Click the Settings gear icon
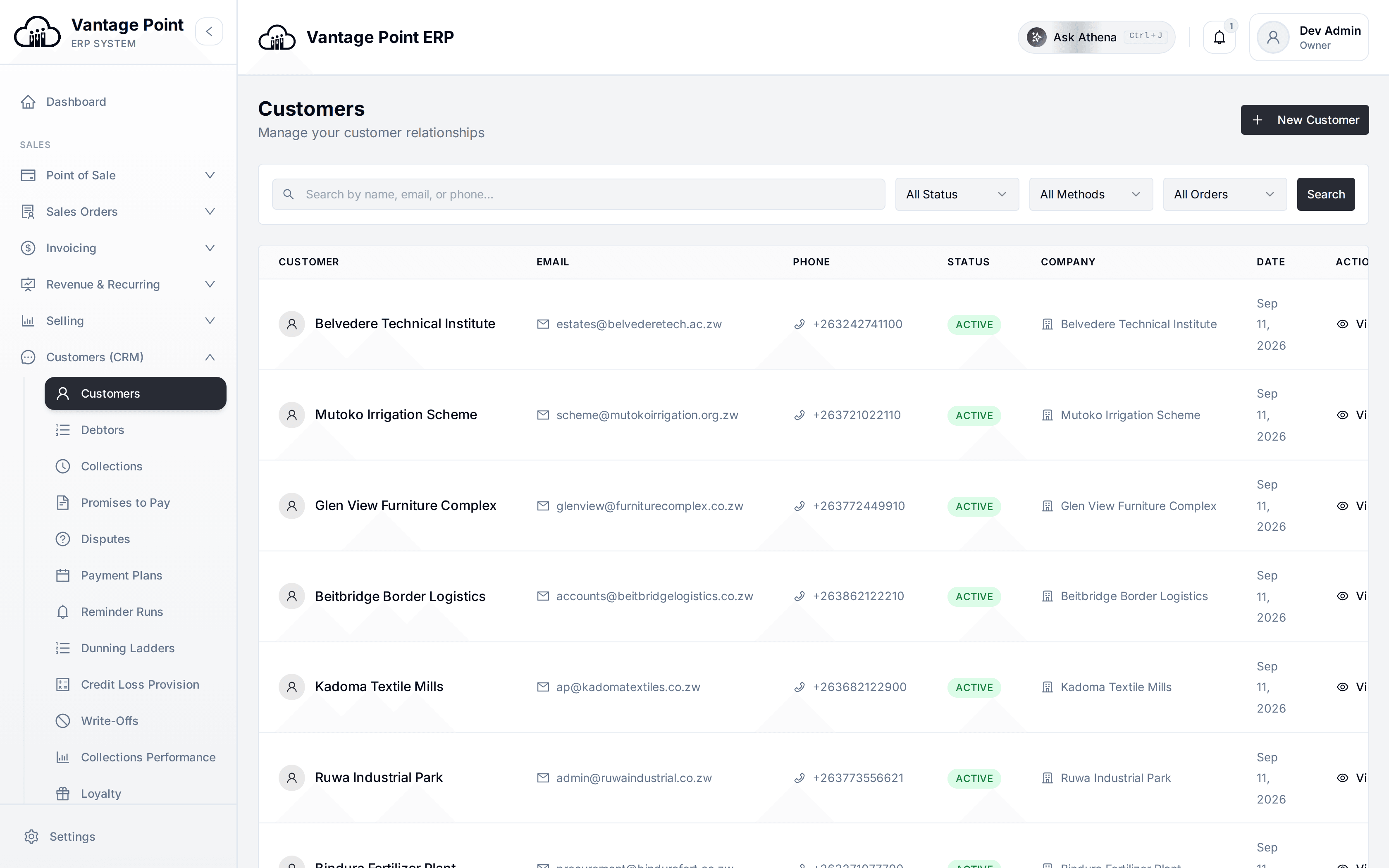This screenshot has height=868, width=1389. pyautogui.click(x=31, y=837)
